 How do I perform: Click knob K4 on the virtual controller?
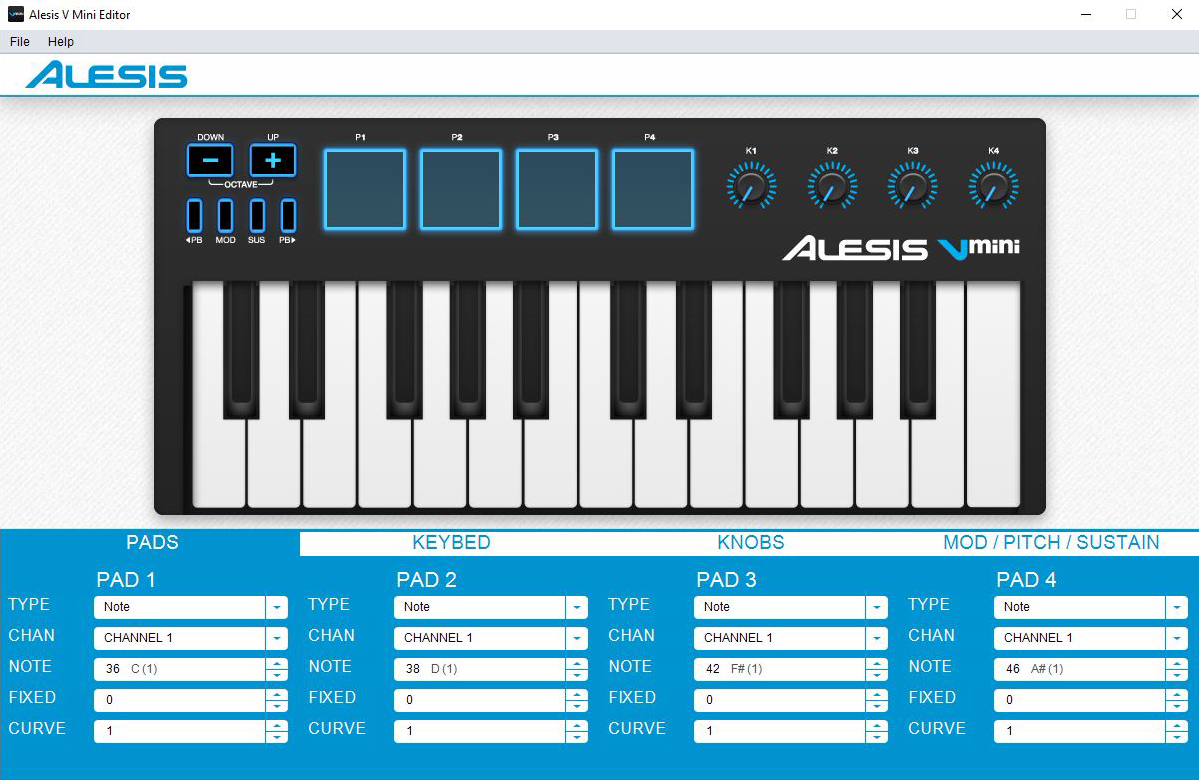tap(993, 184)
